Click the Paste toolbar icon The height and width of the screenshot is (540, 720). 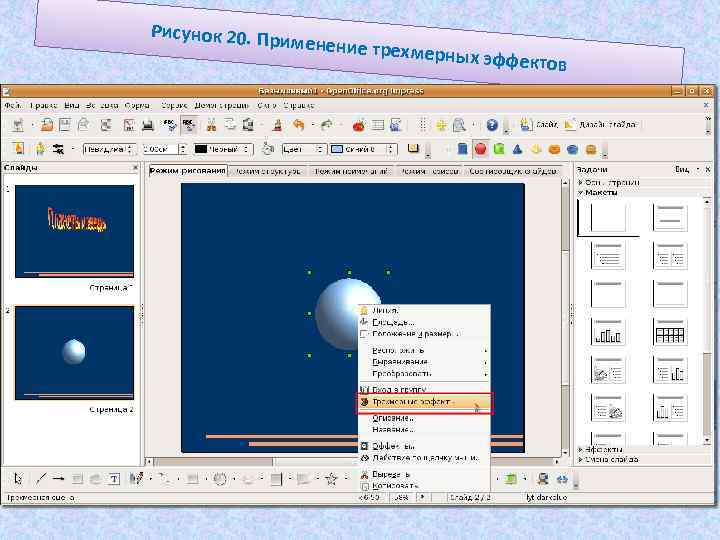(x=248, y=125)
